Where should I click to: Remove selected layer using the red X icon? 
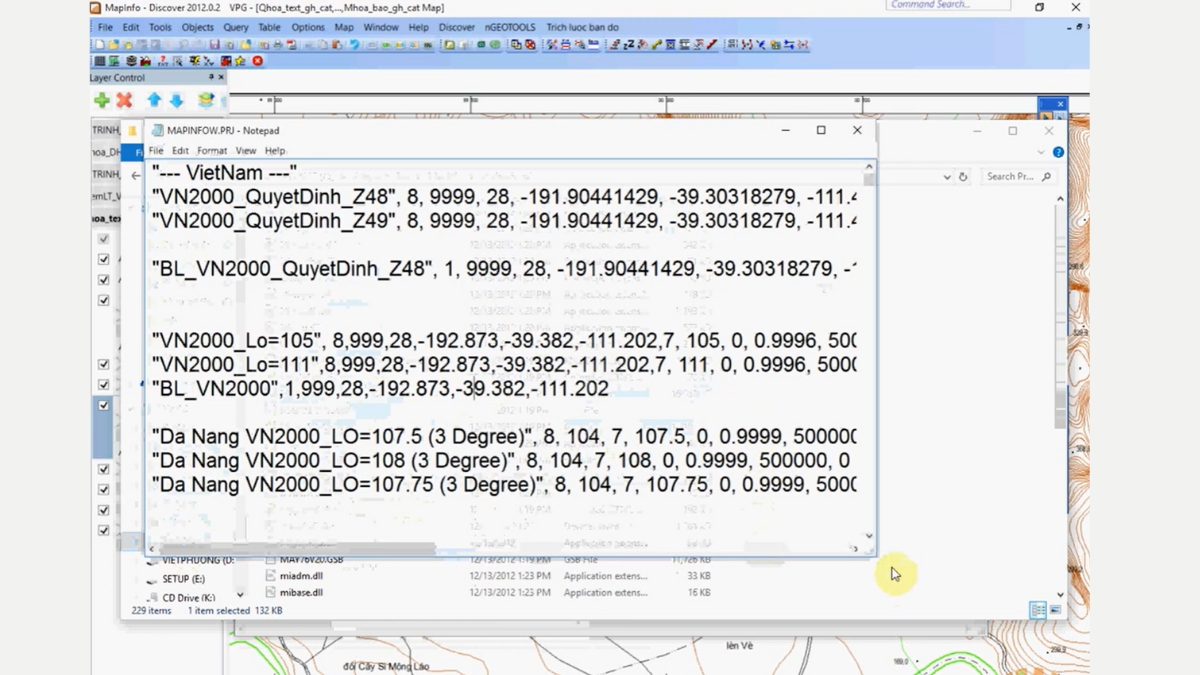125,100
